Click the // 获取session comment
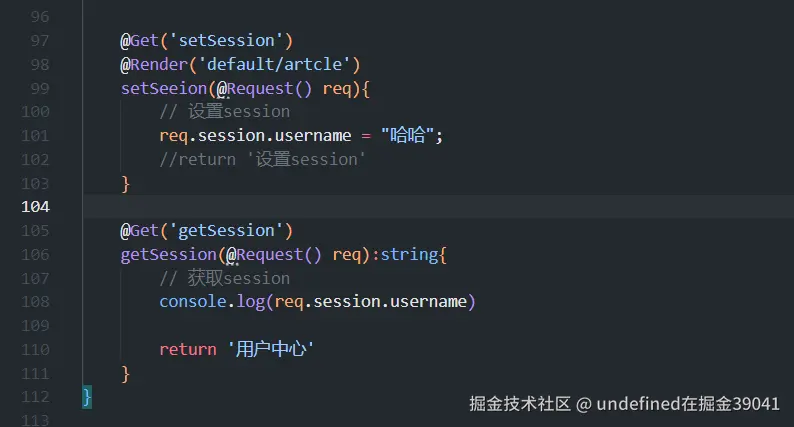The image size is (794, 427). coord(225,278)
